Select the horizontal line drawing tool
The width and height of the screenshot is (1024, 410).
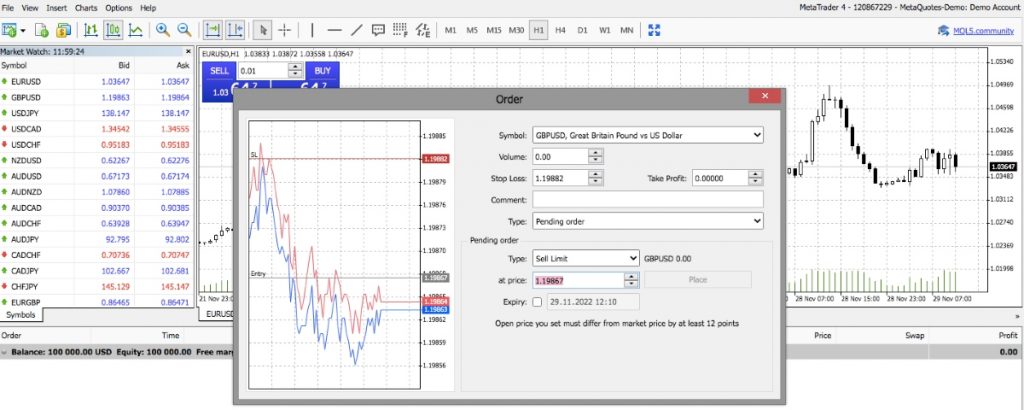334,30
